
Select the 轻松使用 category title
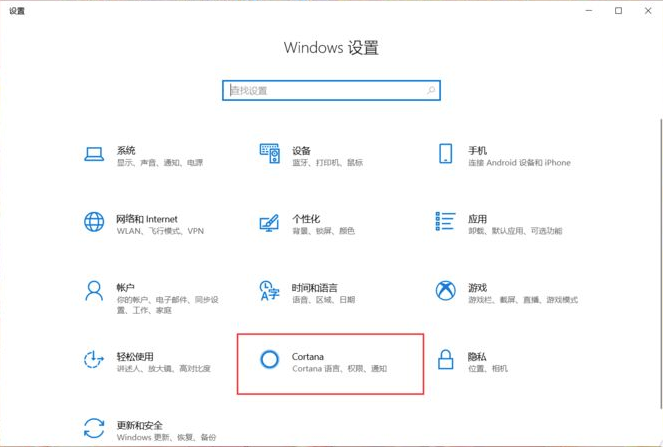135,357
